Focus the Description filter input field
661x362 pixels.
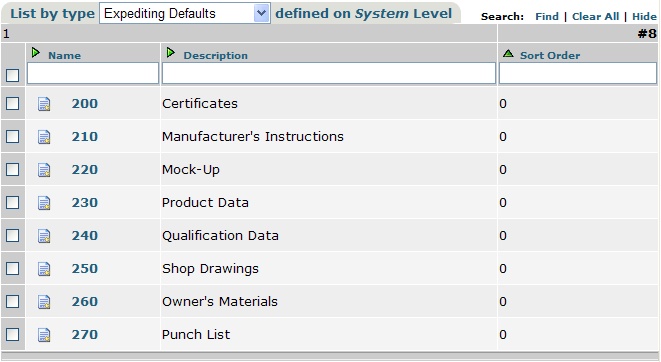329,73
